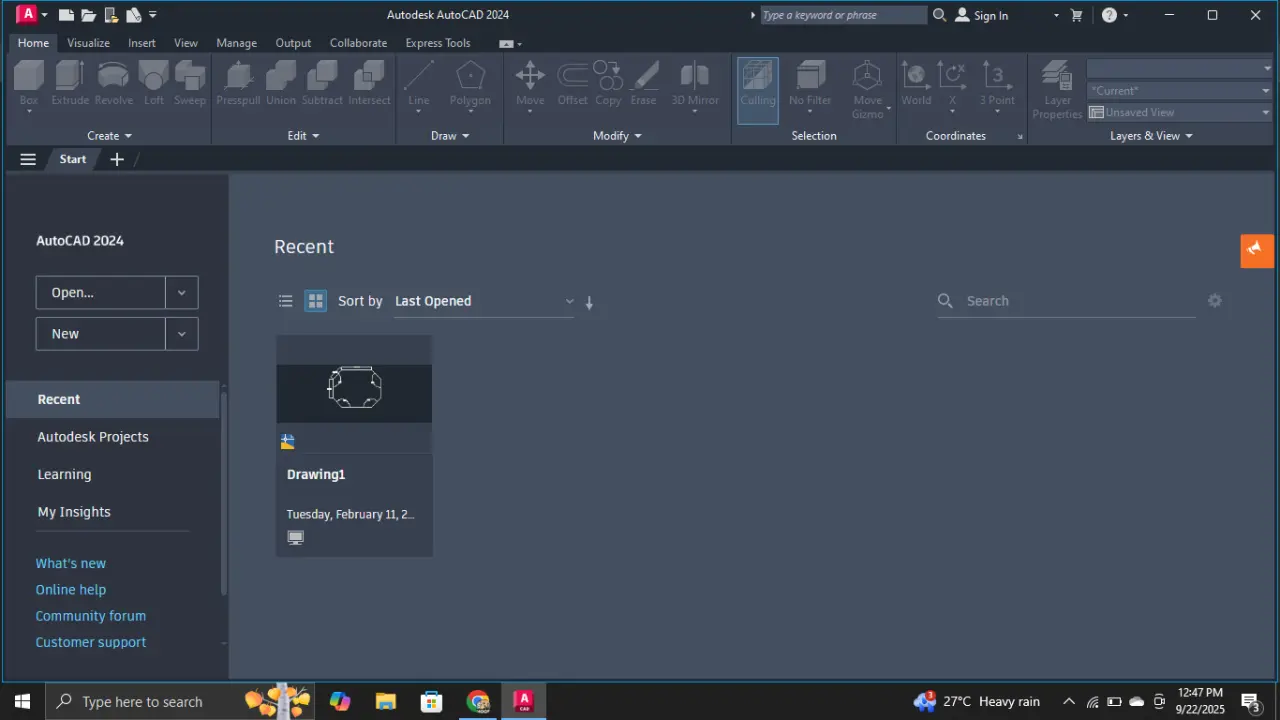Image resolution: width=1280 pixels, height=720 pixels.
Task: Select the Extrude tool
Action: [x=70, y=83]
